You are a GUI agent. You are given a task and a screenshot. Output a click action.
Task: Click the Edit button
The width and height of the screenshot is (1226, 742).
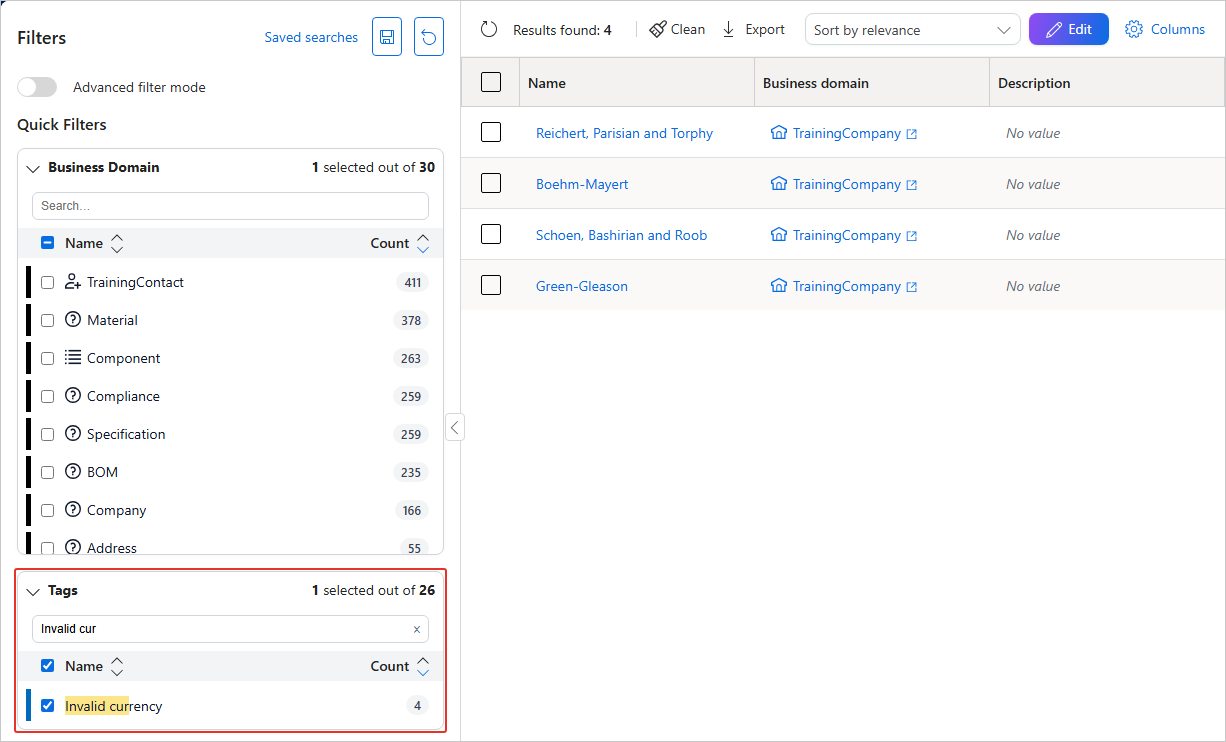(1069, 29)
